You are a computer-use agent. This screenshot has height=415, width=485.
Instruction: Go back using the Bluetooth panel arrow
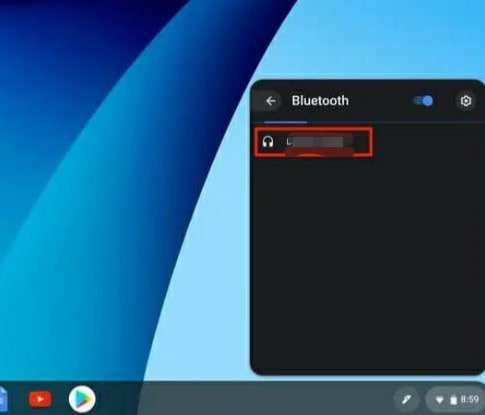(271, 101)
